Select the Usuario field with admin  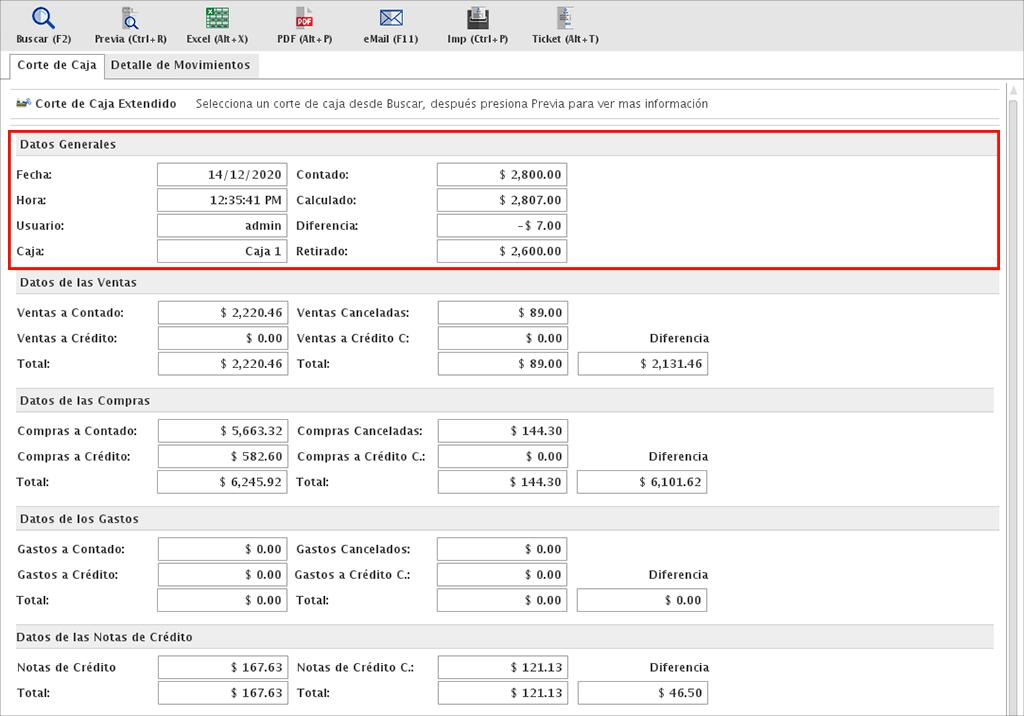222,226
